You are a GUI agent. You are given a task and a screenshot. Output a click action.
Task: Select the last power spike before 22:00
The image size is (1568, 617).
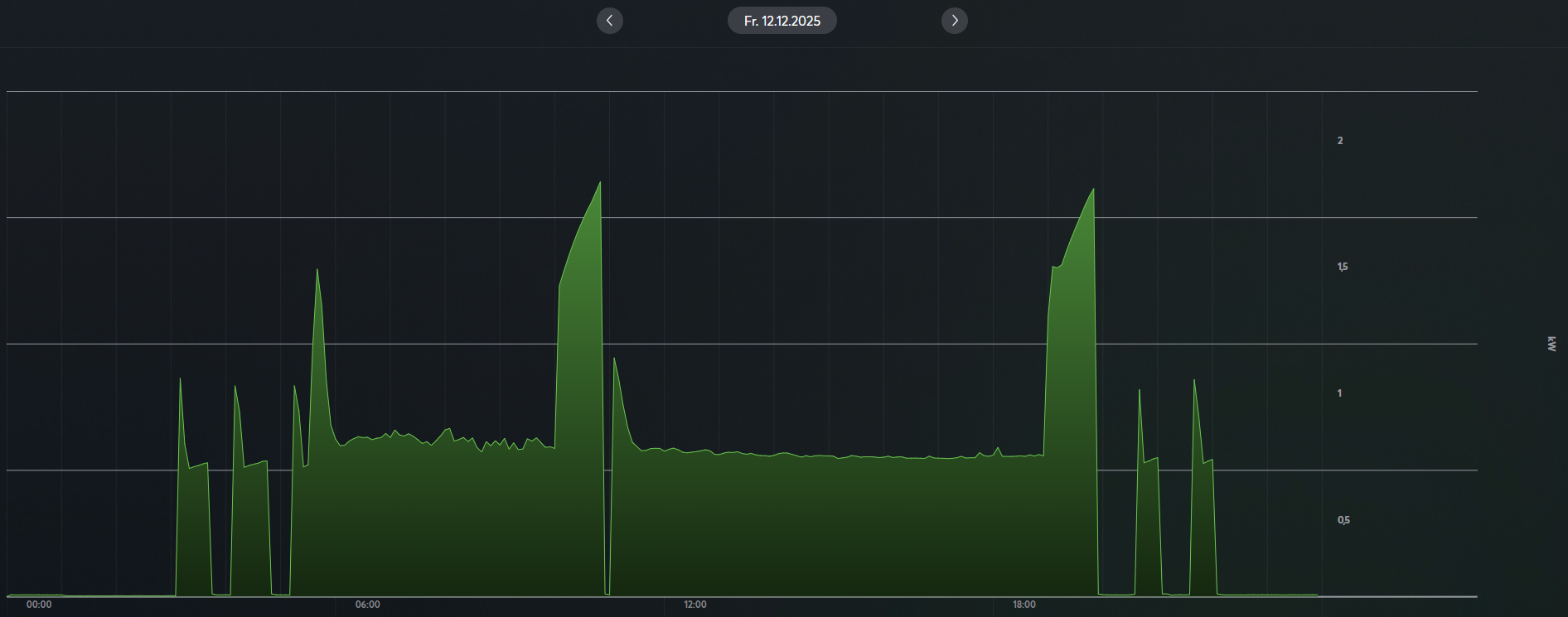click(x=1194, y=382)
